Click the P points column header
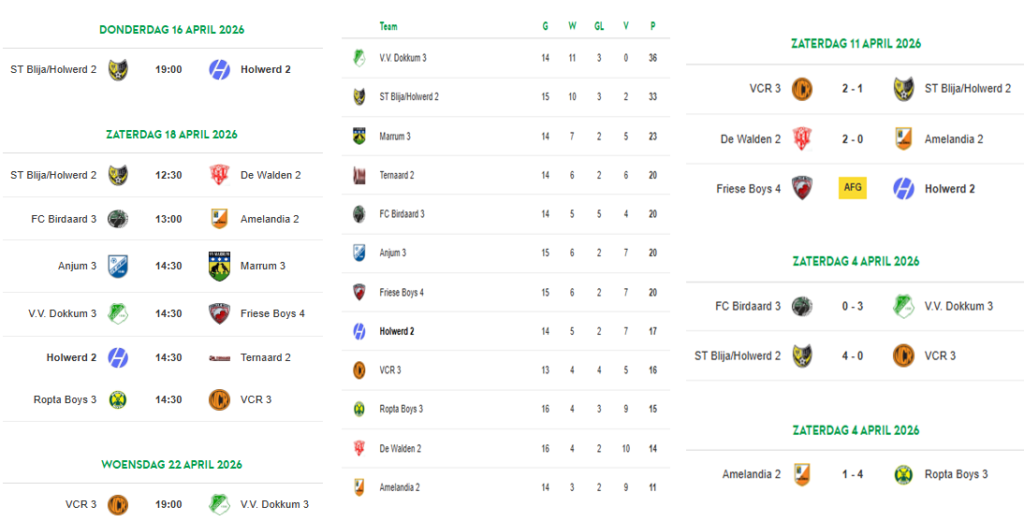Image resolution: width=1024 pixels, height=521 pixels. click(652, 27)
